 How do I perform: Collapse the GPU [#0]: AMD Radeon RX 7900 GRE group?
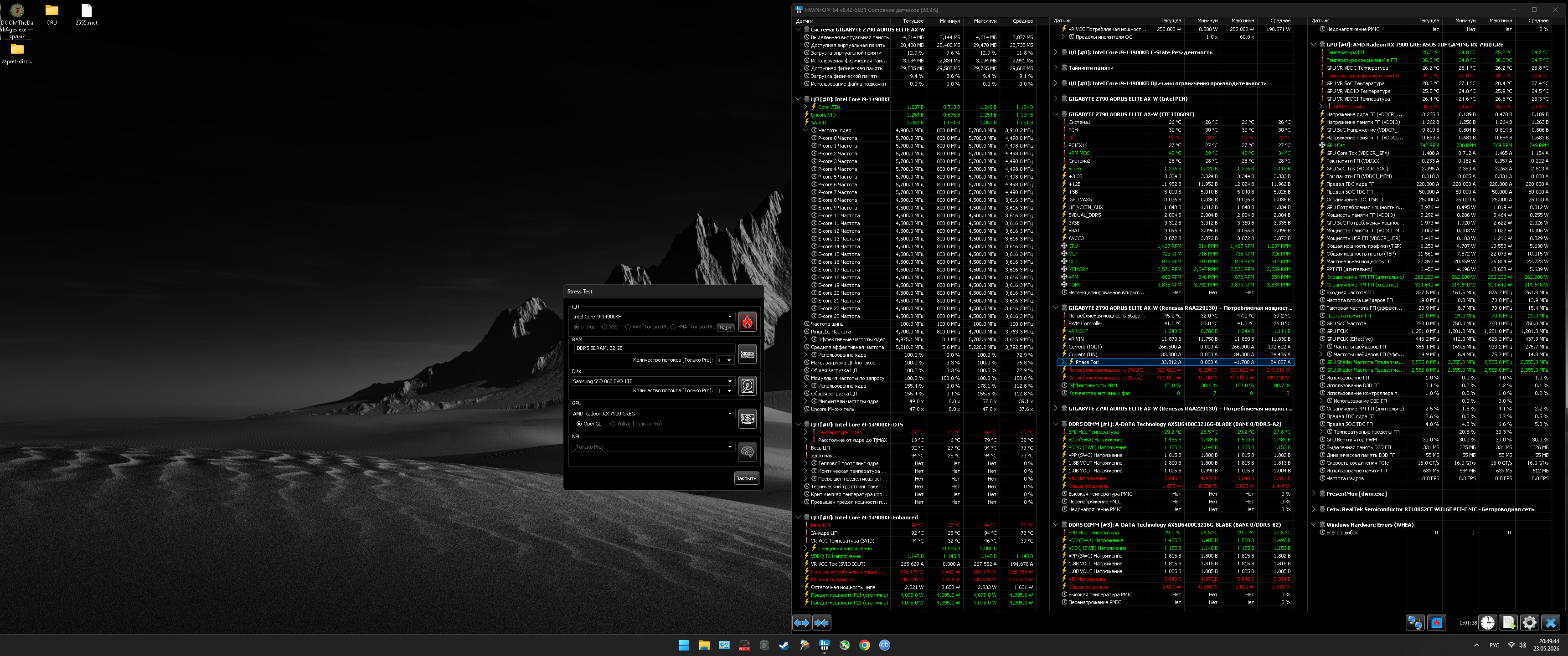1314,45
